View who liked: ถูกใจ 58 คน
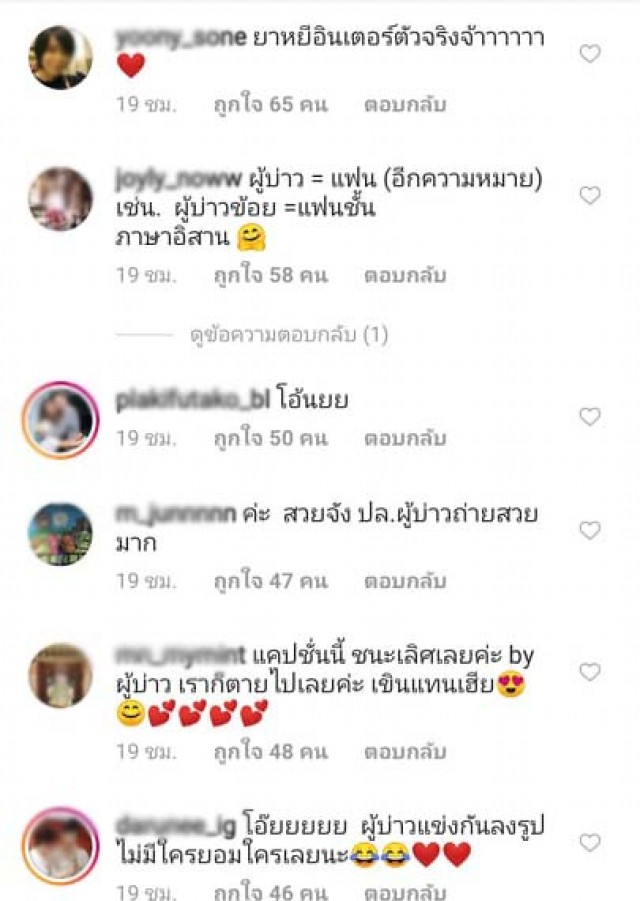The width and height of the screenshot is (640, 901). (x=271, y=275)
